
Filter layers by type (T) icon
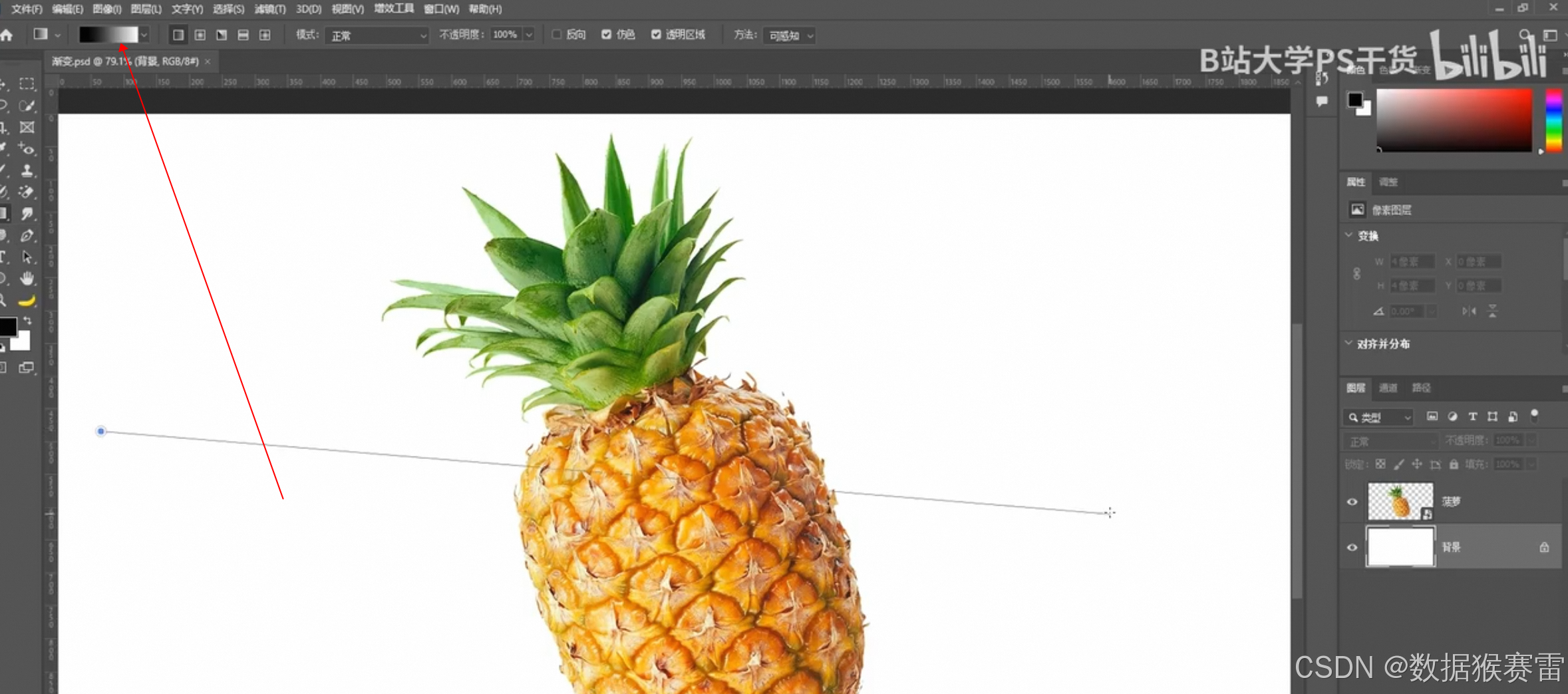1473,417
